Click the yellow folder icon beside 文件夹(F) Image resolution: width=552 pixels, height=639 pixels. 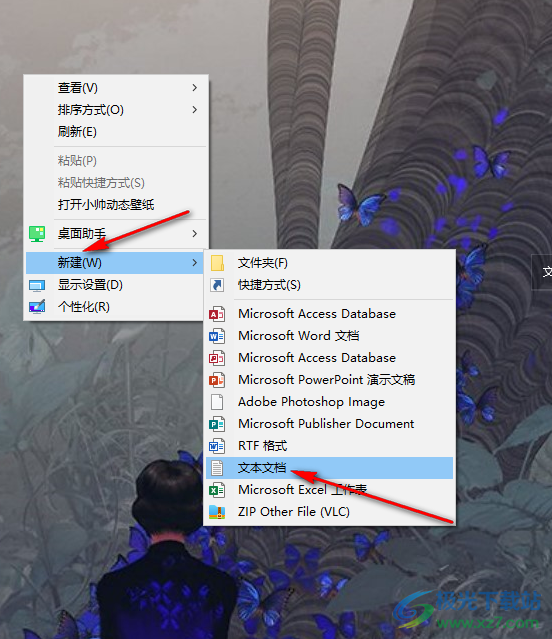(217, 263)
